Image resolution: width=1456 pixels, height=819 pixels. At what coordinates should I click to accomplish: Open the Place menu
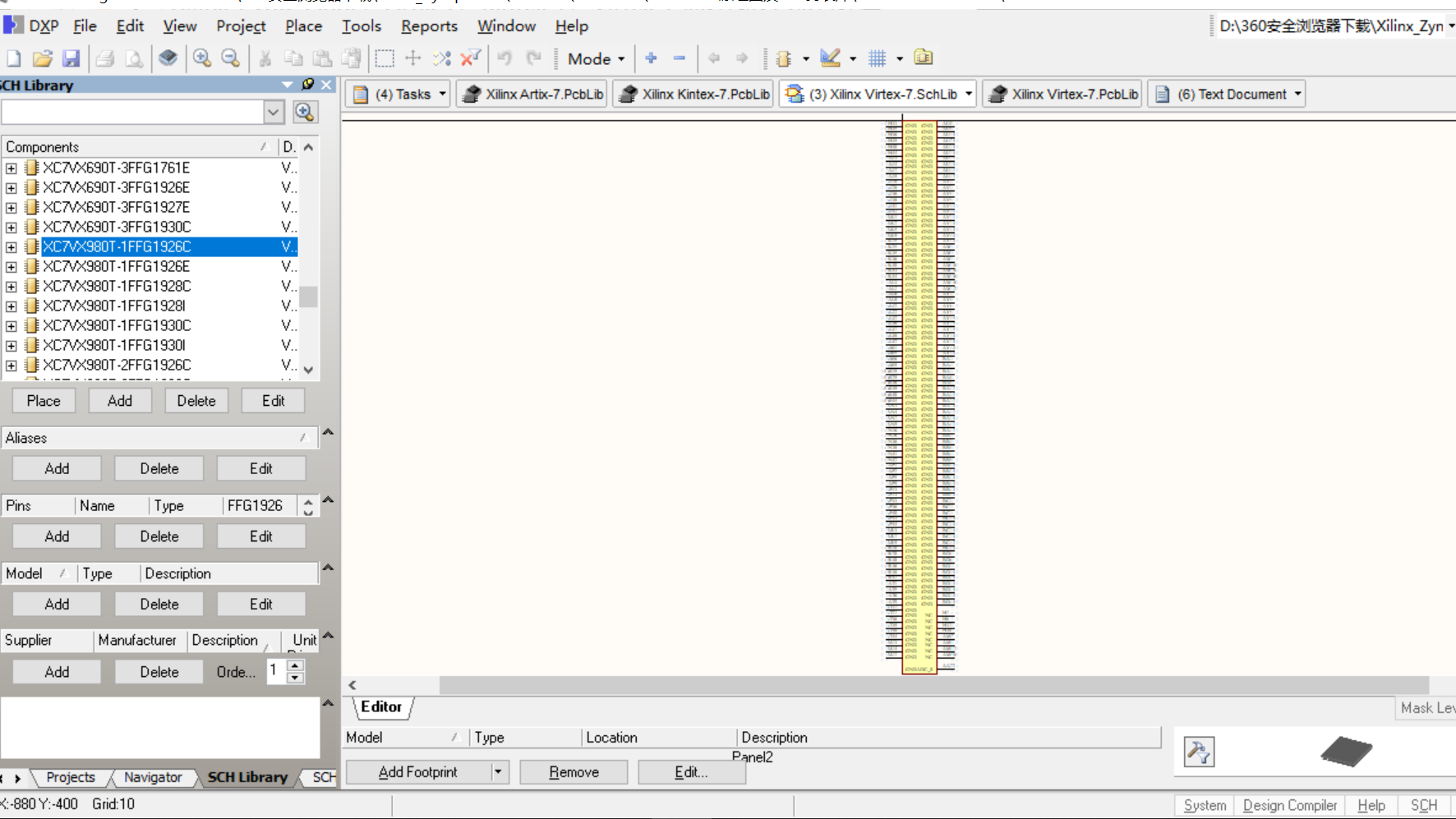click(303, 26)
